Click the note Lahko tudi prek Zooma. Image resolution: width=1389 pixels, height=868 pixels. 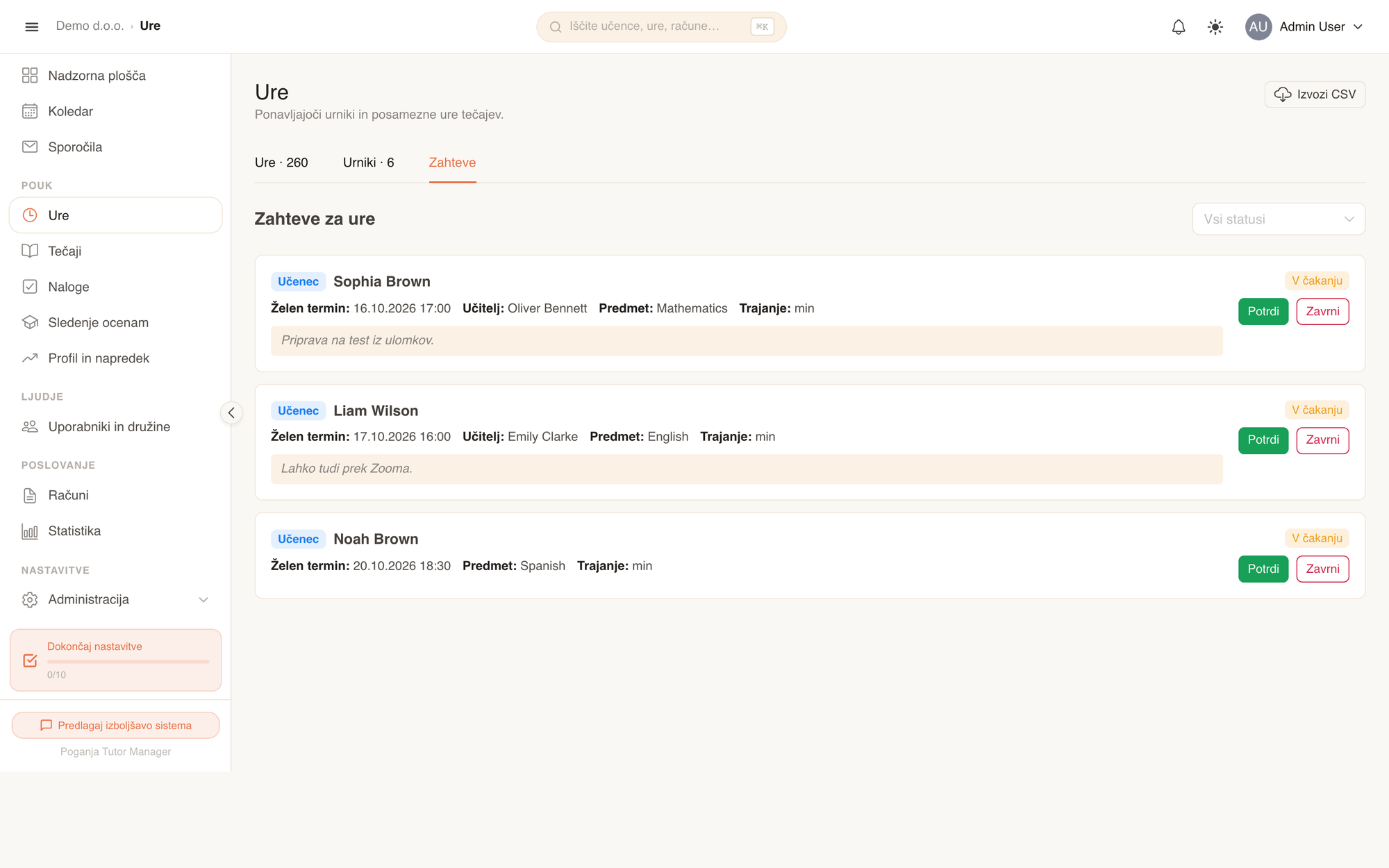[747, 469]
